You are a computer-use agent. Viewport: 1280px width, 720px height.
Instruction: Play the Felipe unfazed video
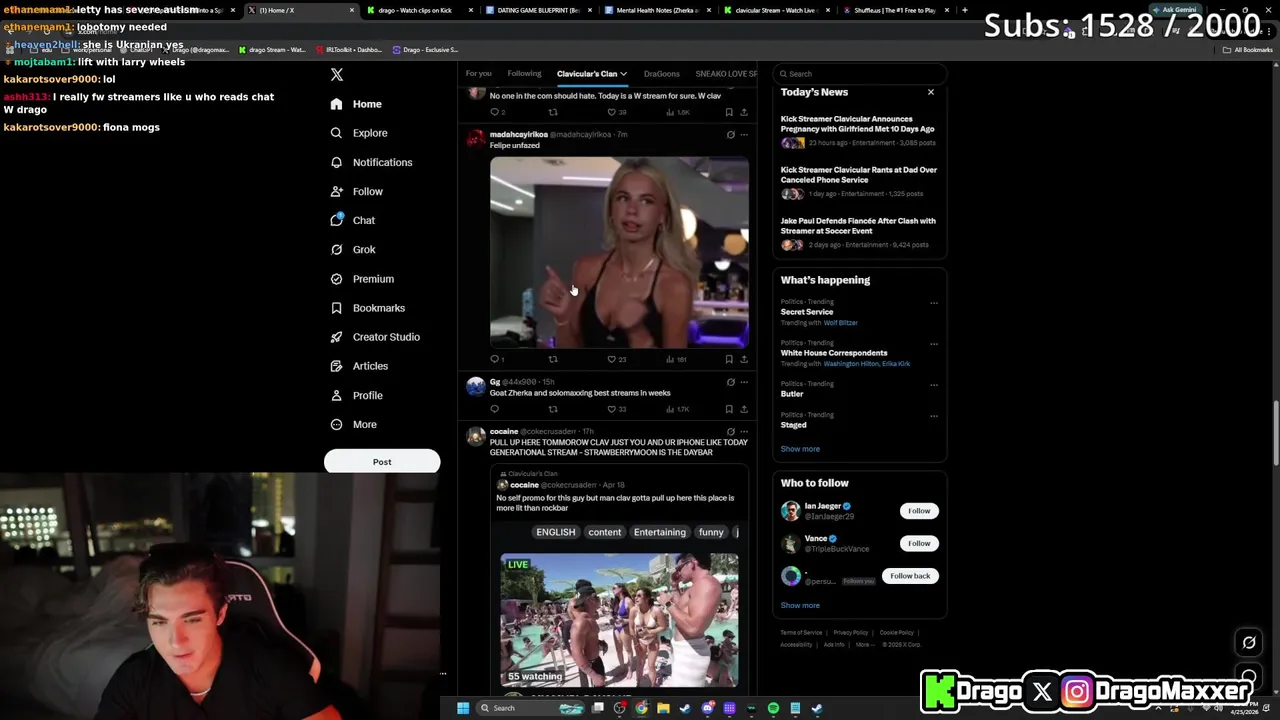(x=619, y=252)
